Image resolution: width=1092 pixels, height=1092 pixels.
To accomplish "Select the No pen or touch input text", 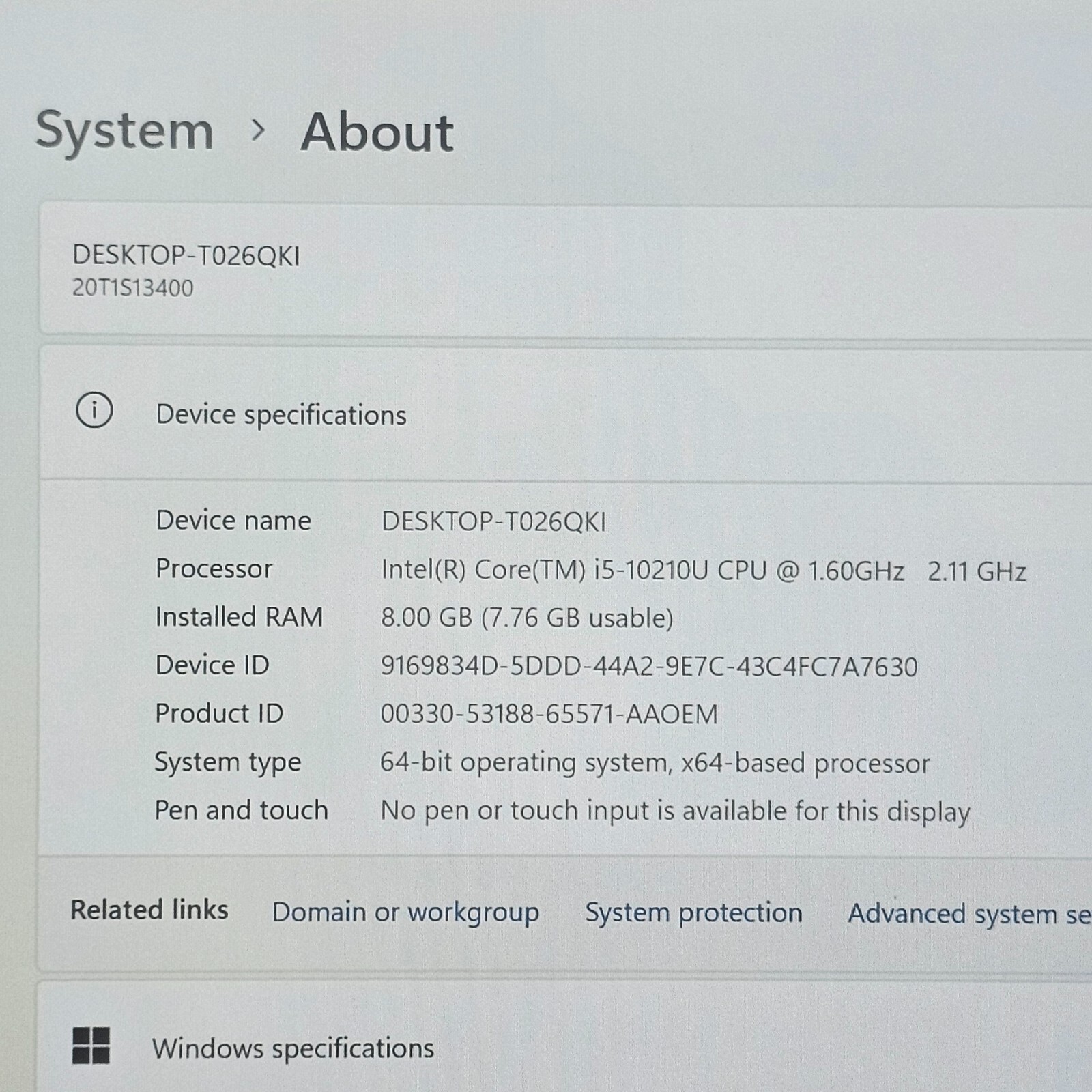I will click(x=676, y=812).
